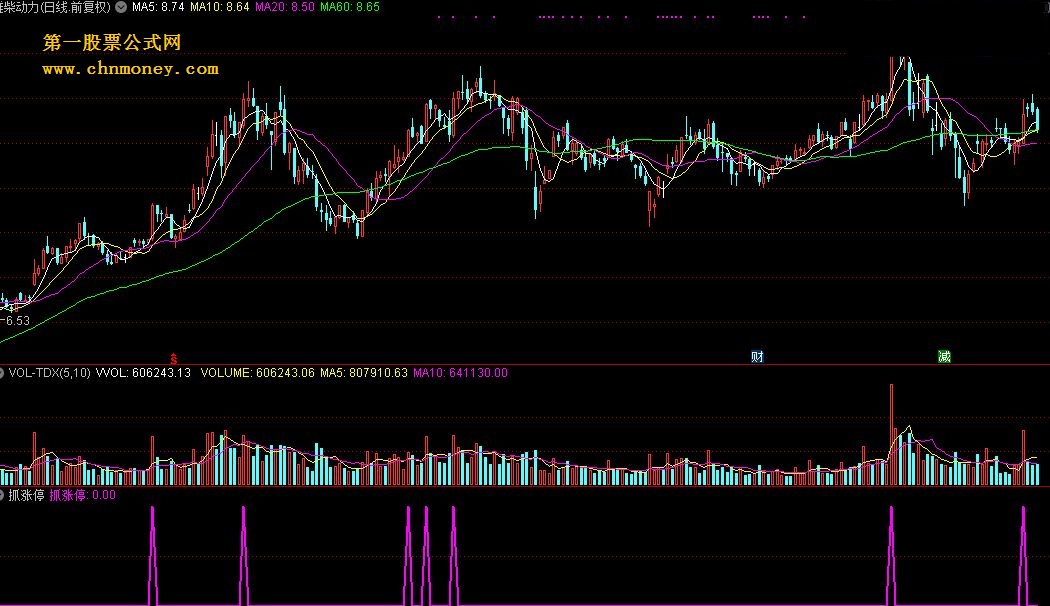Click the VVOL: 606243.13 value
The width and height of the screenshot is (1050, 606).
[x=143, y=372]
